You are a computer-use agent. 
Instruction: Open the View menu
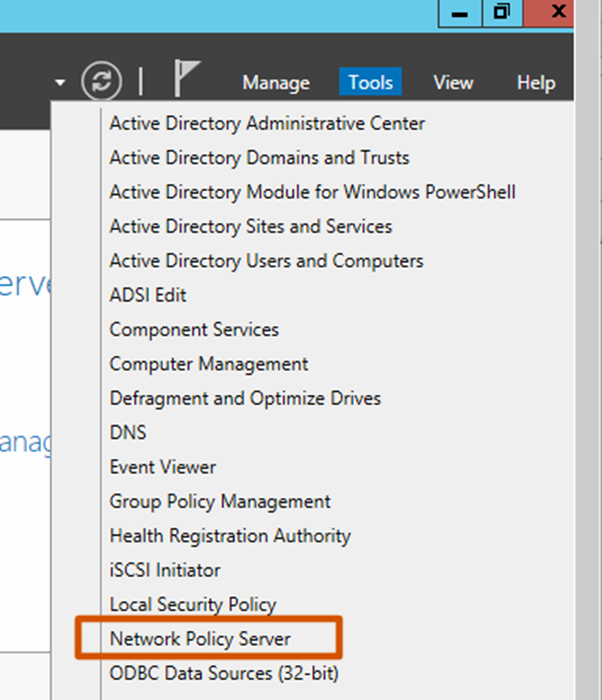(452, 83)
